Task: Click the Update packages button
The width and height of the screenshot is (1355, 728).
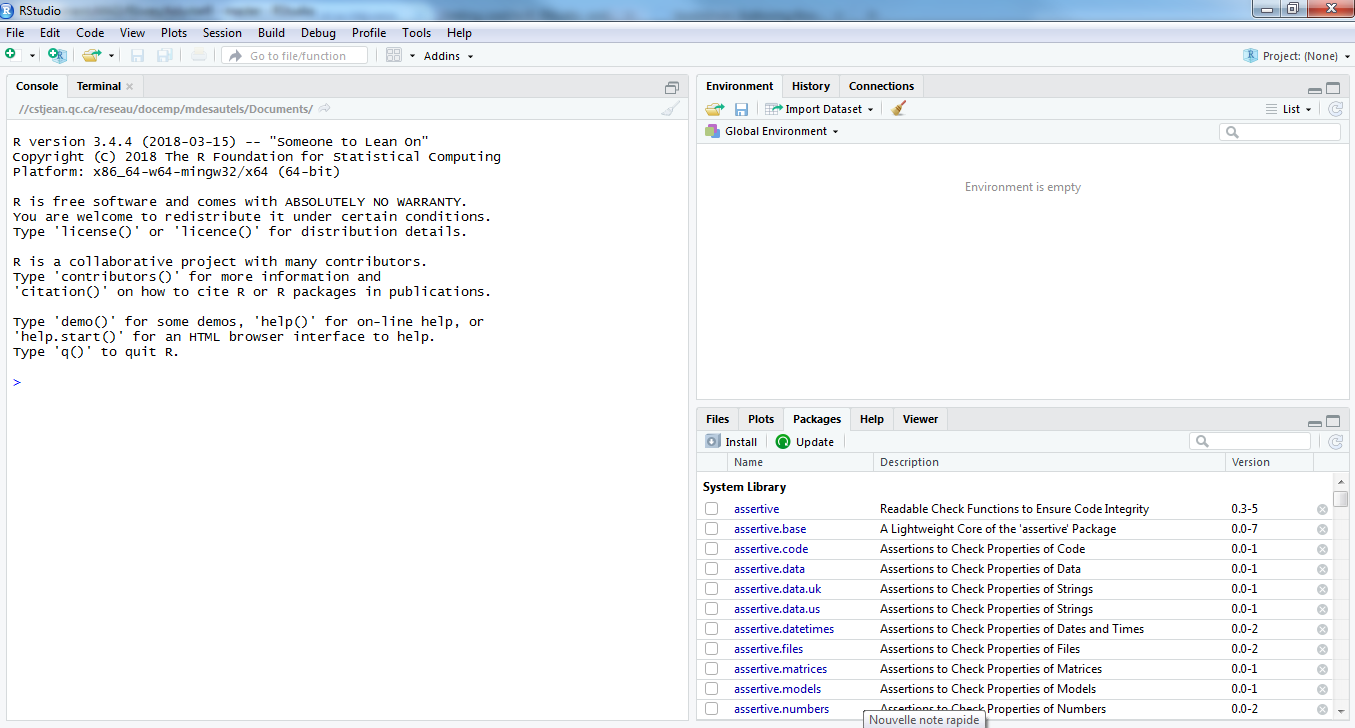Action: point(805,441)
